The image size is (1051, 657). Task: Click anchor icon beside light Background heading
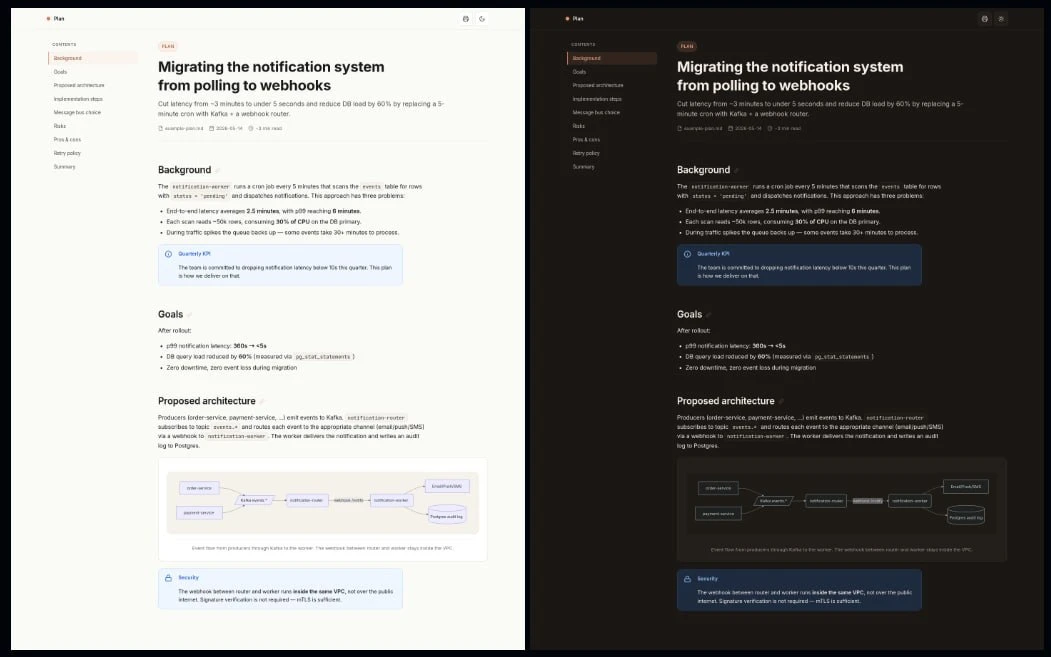coord(217,171)
